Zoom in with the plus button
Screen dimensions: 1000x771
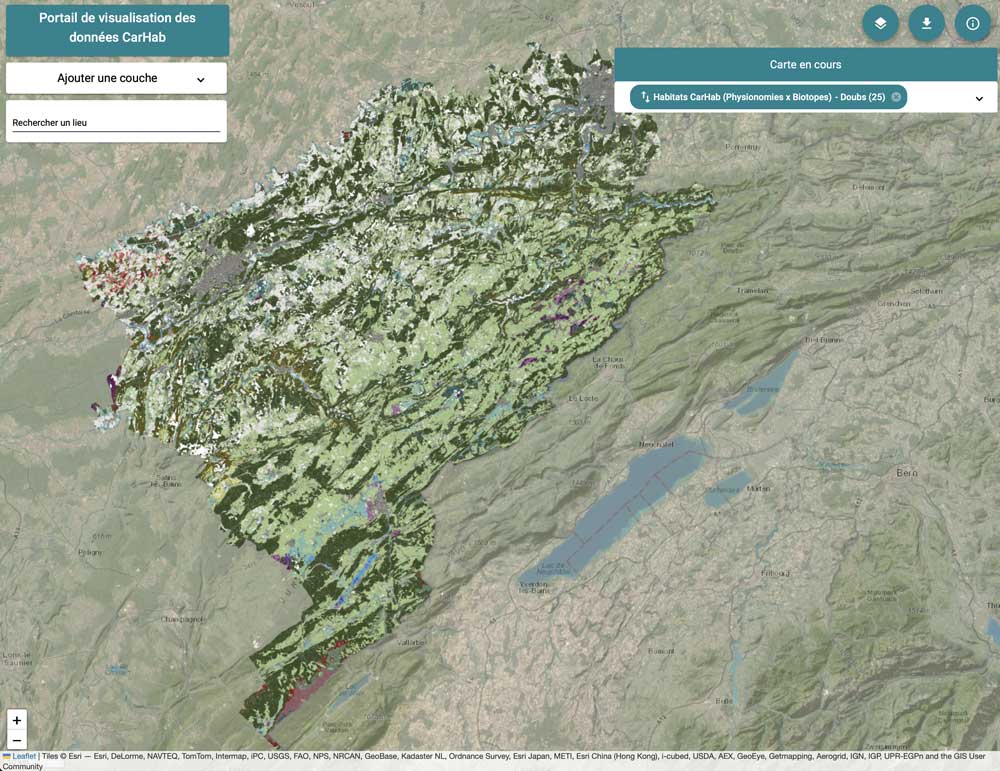pos(17,720)
